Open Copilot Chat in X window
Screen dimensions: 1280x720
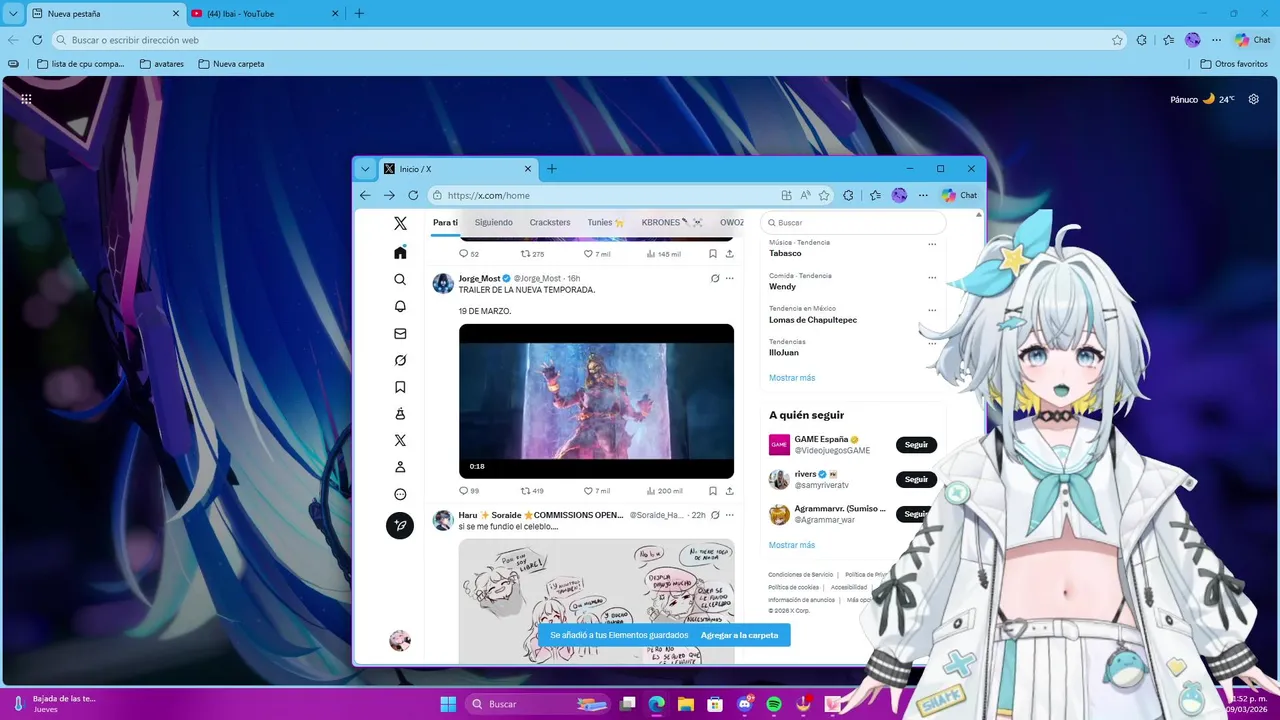(x=959, y=195)
